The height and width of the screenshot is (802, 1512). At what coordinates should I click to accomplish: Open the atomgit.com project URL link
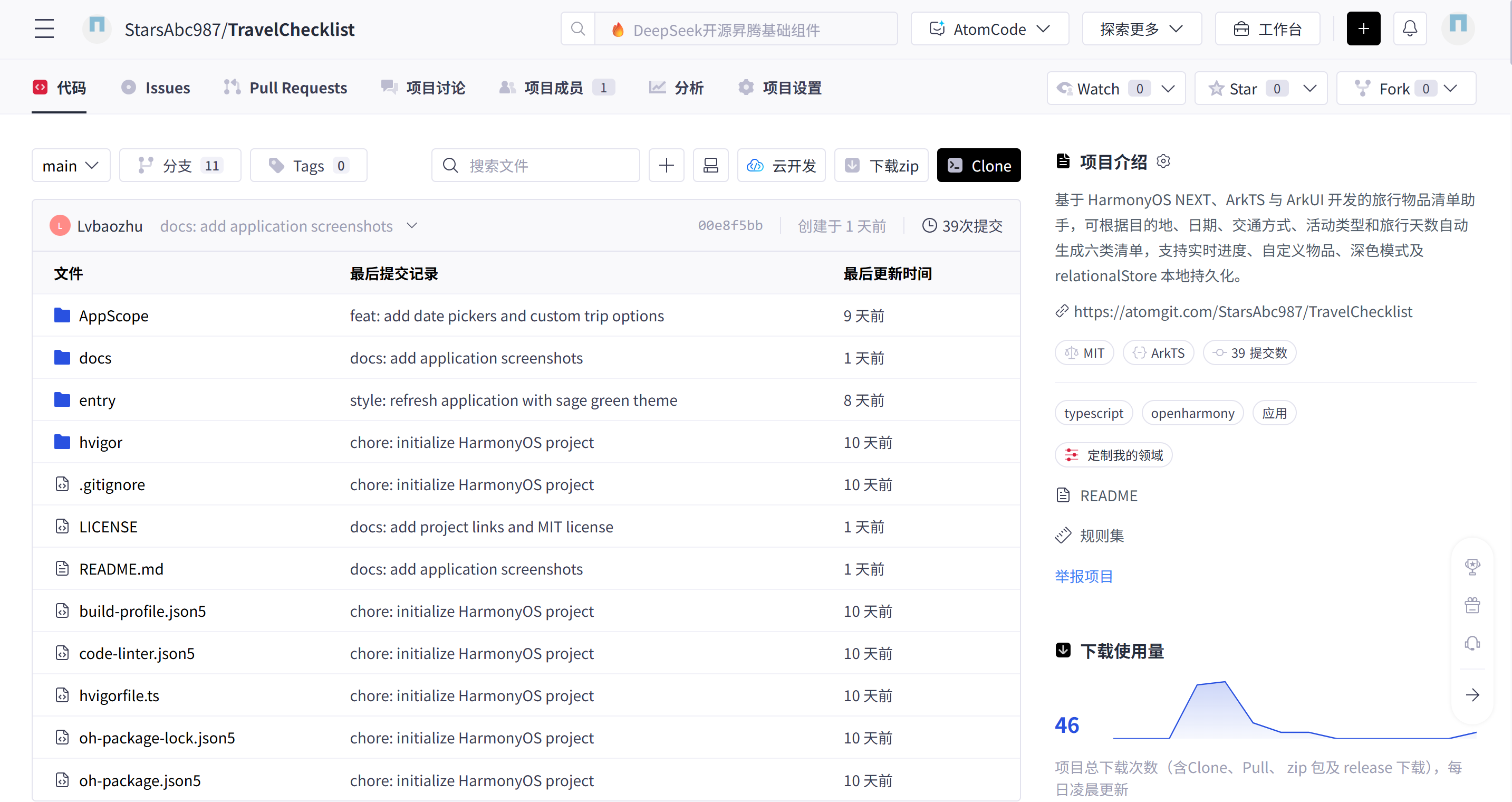[x=1243, y=312]
